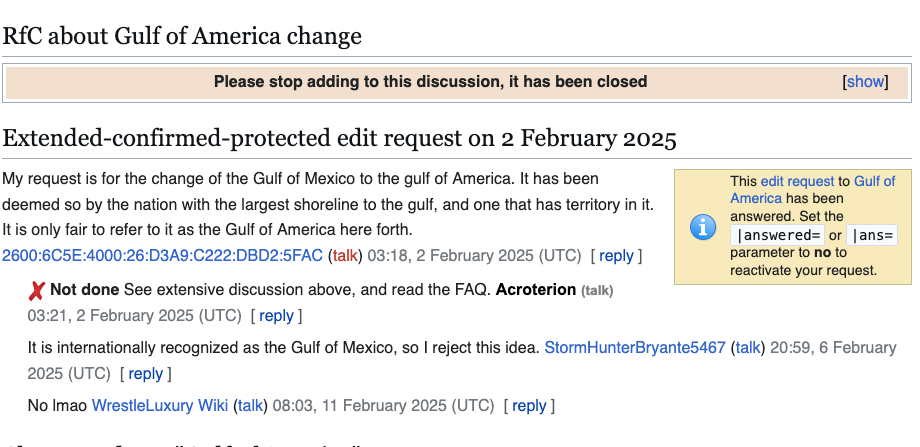This screenshot has height=447, width=920.
Task: Reply to Acroterion's Not done comment
Action: tap(276, 316)
